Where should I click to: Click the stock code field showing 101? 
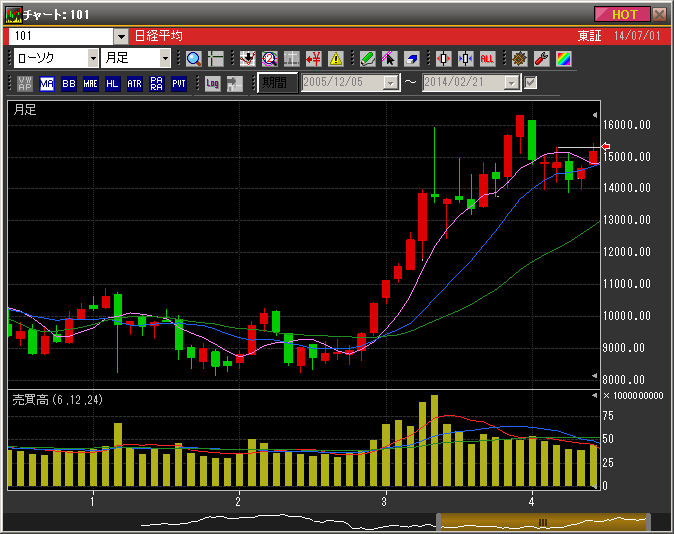click(x=60, y=36)
